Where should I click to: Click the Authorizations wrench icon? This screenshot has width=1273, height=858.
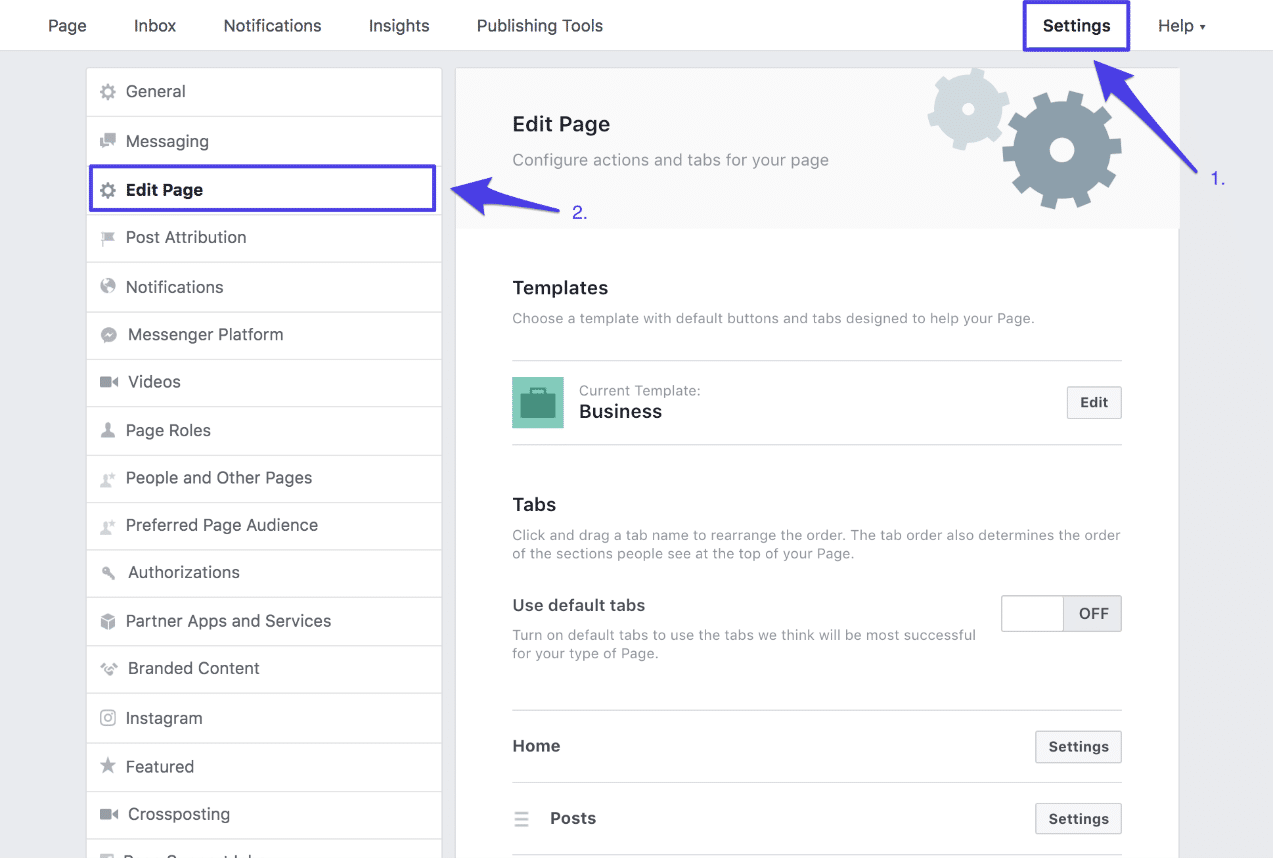pyautogui.click(x=108, y=573)
